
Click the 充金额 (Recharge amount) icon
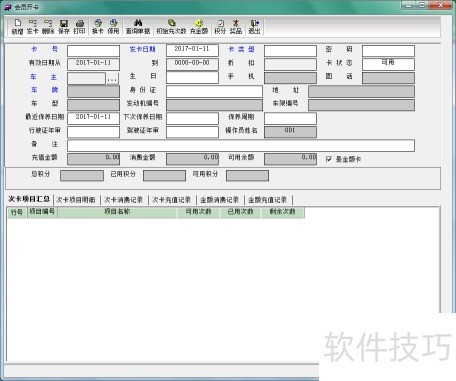tap(199, 27)
